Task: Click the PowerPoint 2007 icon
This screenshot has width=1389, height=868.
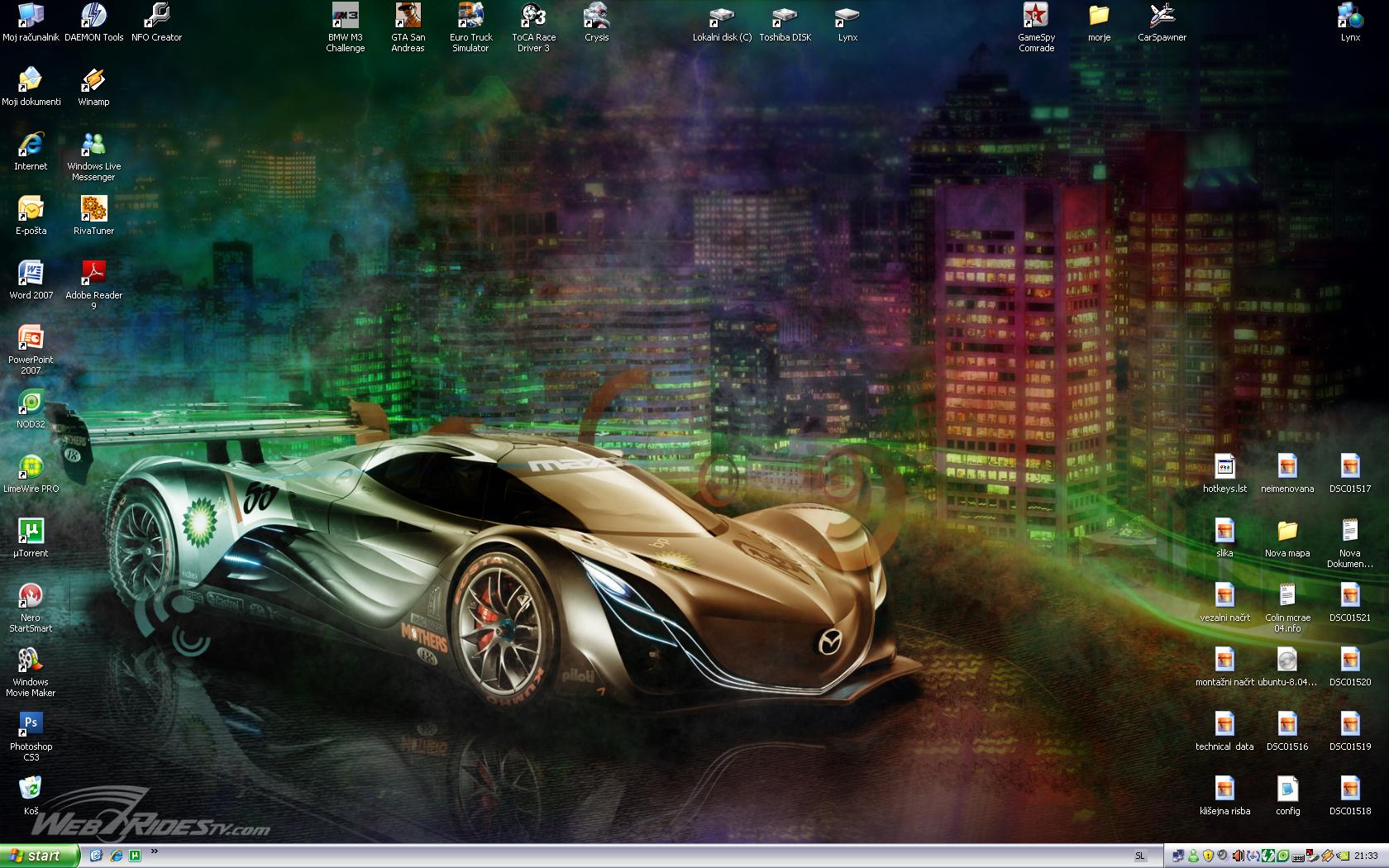Action: [x=31, y=350]
